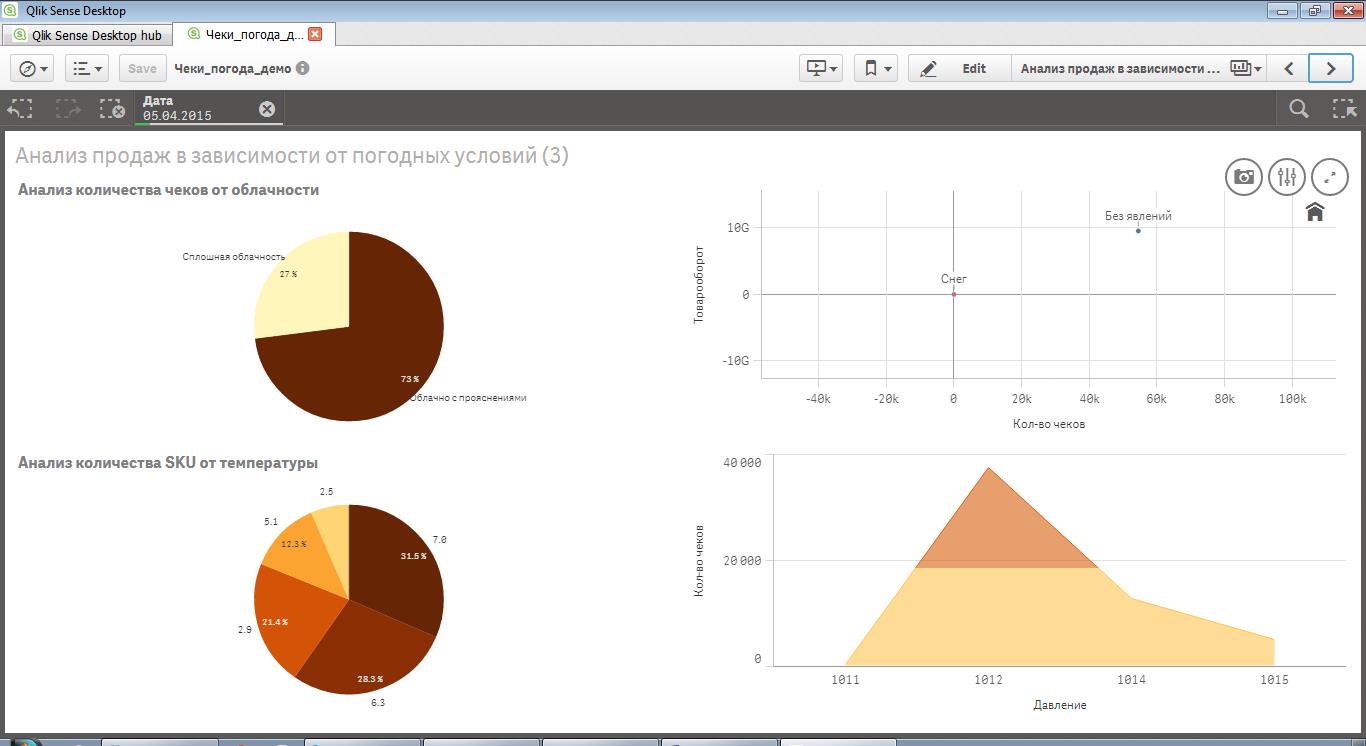Switch to Qlik Sense Desktop hub tab
Screen dimensions: 1366x746
[x=86, y=35]
